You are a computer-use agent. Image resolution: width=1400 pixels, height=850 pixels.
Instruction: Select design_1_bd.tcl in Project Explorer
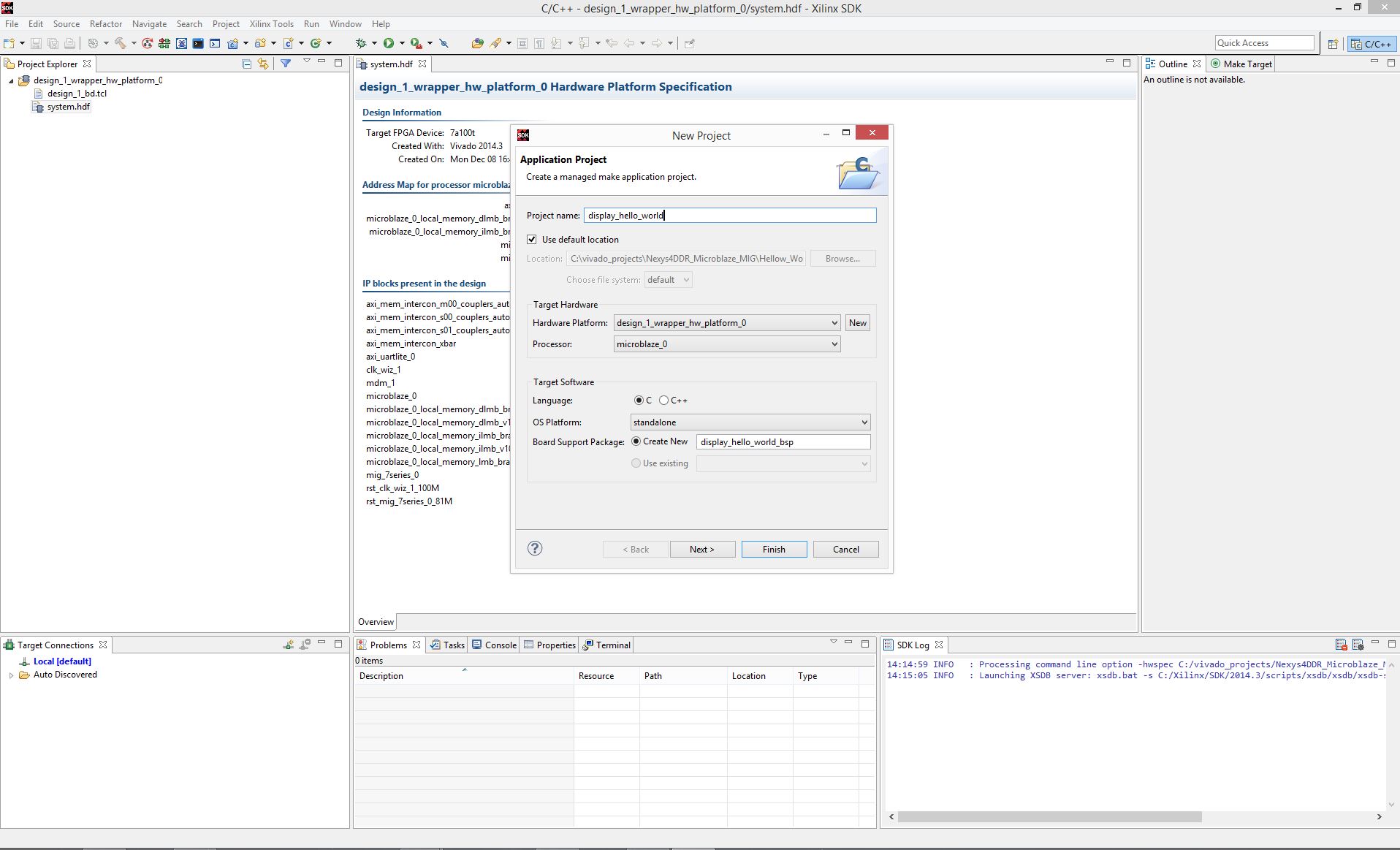[x=77, y=94]
